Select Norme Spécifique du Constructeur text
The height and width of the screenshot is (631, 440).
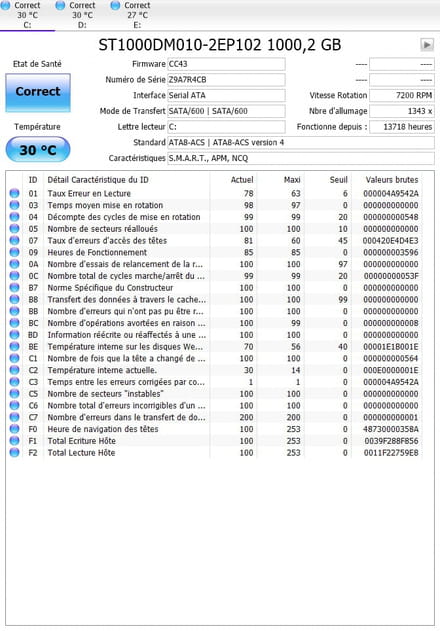pos(110,288)
